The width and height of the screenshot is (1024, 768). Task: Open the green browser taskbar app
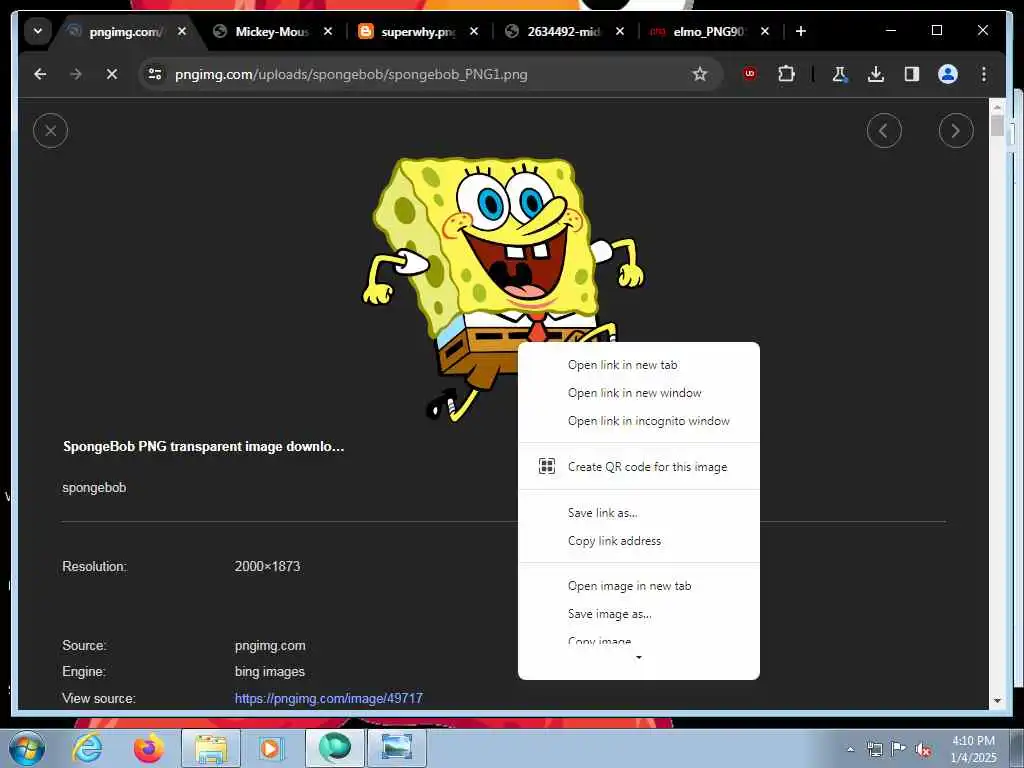pyautogui.click(x=334, y=748)
